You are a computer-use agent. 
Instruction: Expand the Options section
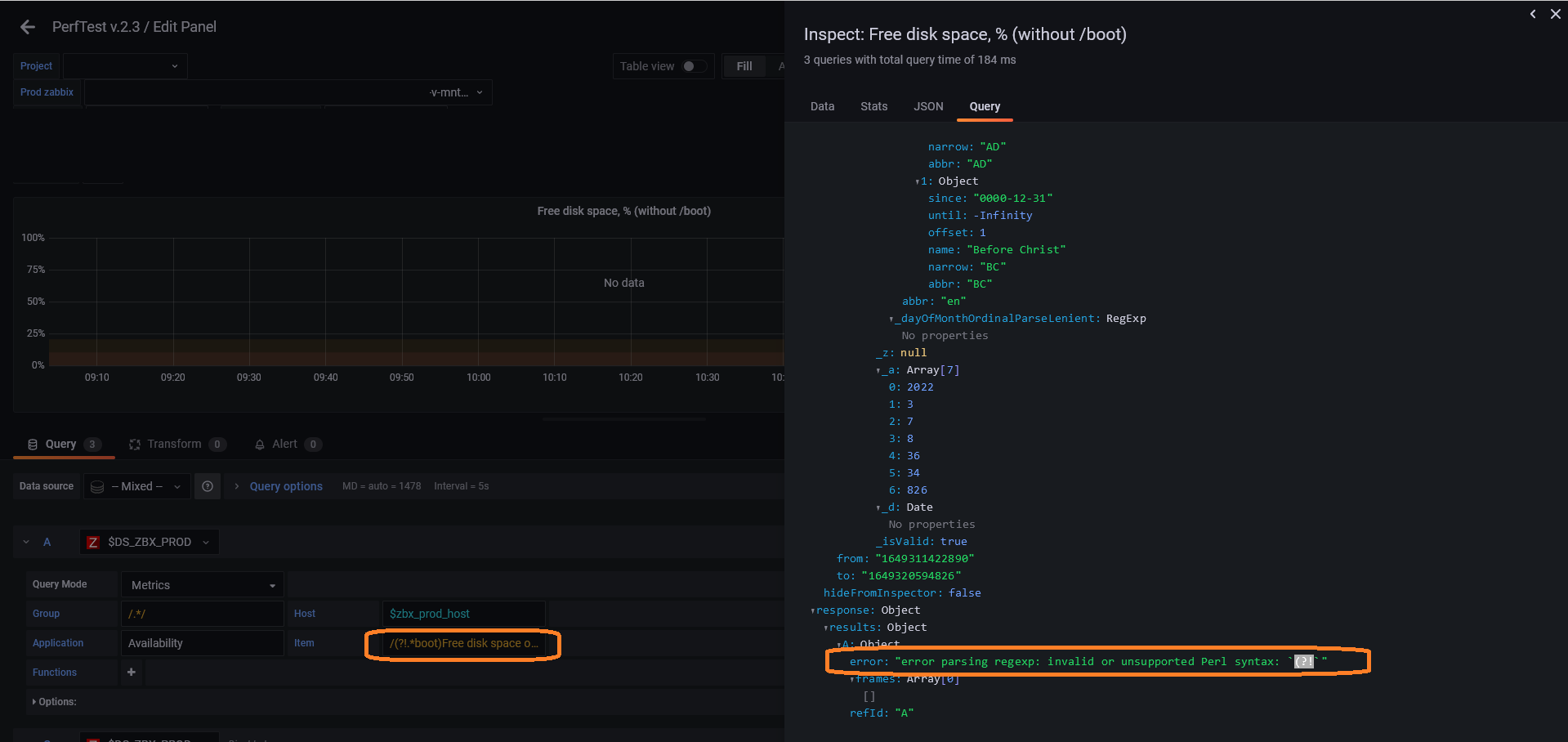[x=54, y=701]
